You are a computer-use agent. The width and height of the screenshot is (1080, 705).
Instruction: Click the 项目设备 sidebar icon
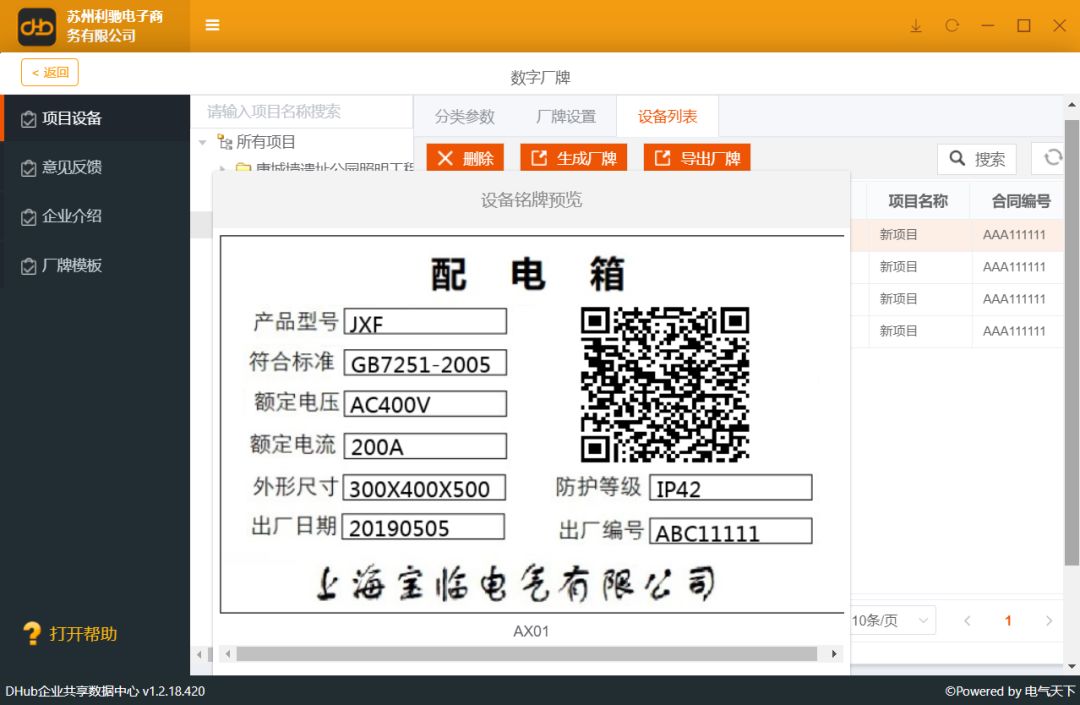tap(28, 119)
